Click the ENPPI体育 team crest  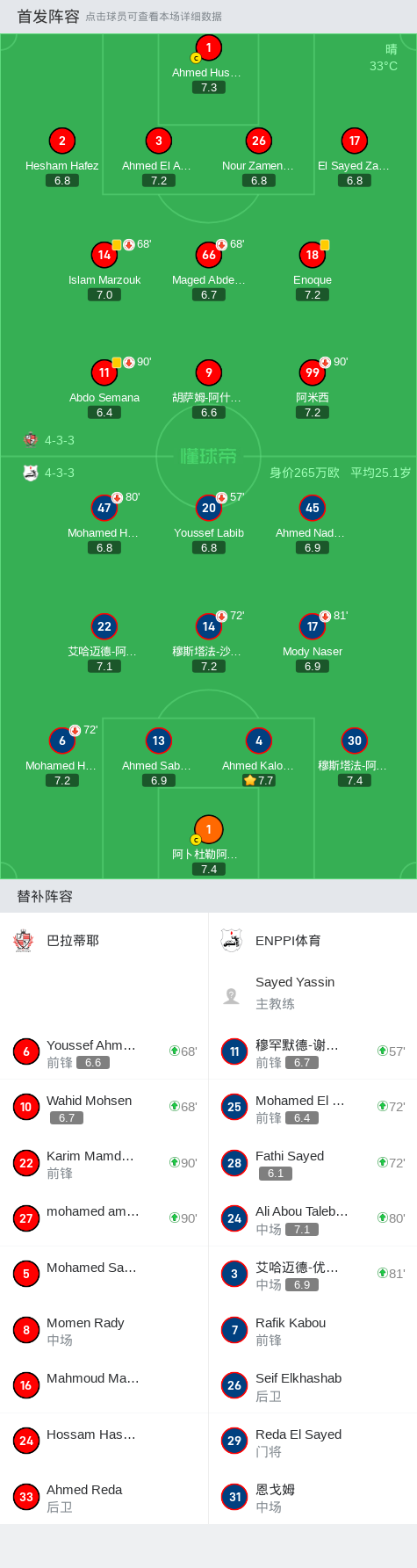232,940
